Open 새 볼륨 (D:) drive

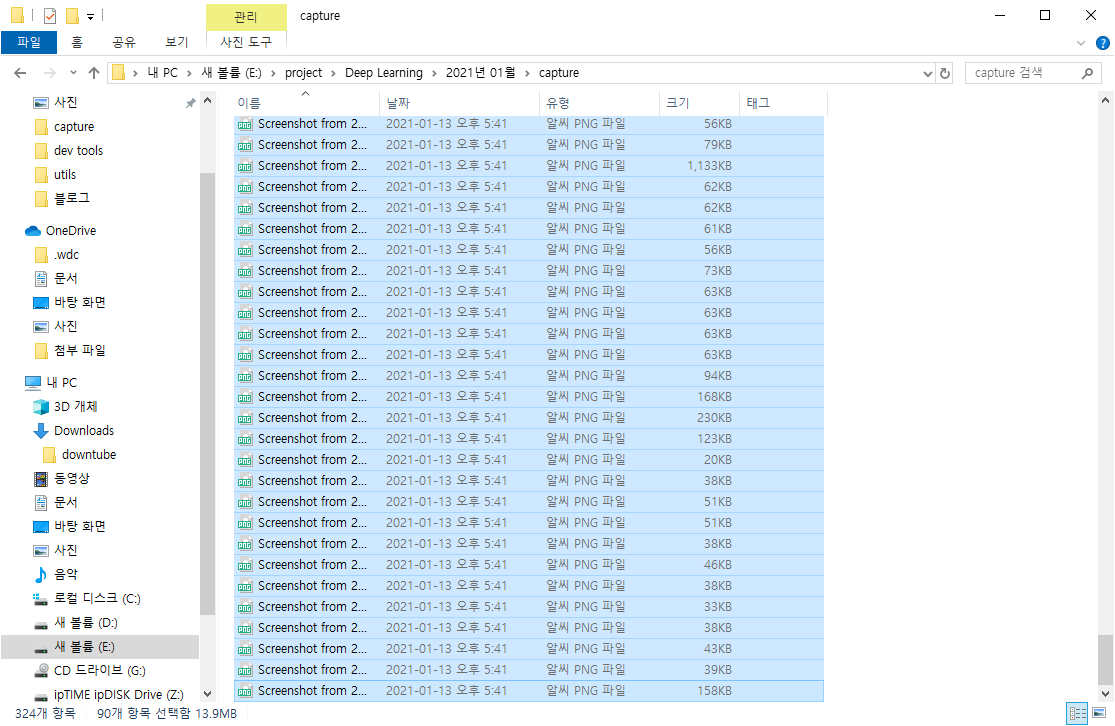click(85, 623)
